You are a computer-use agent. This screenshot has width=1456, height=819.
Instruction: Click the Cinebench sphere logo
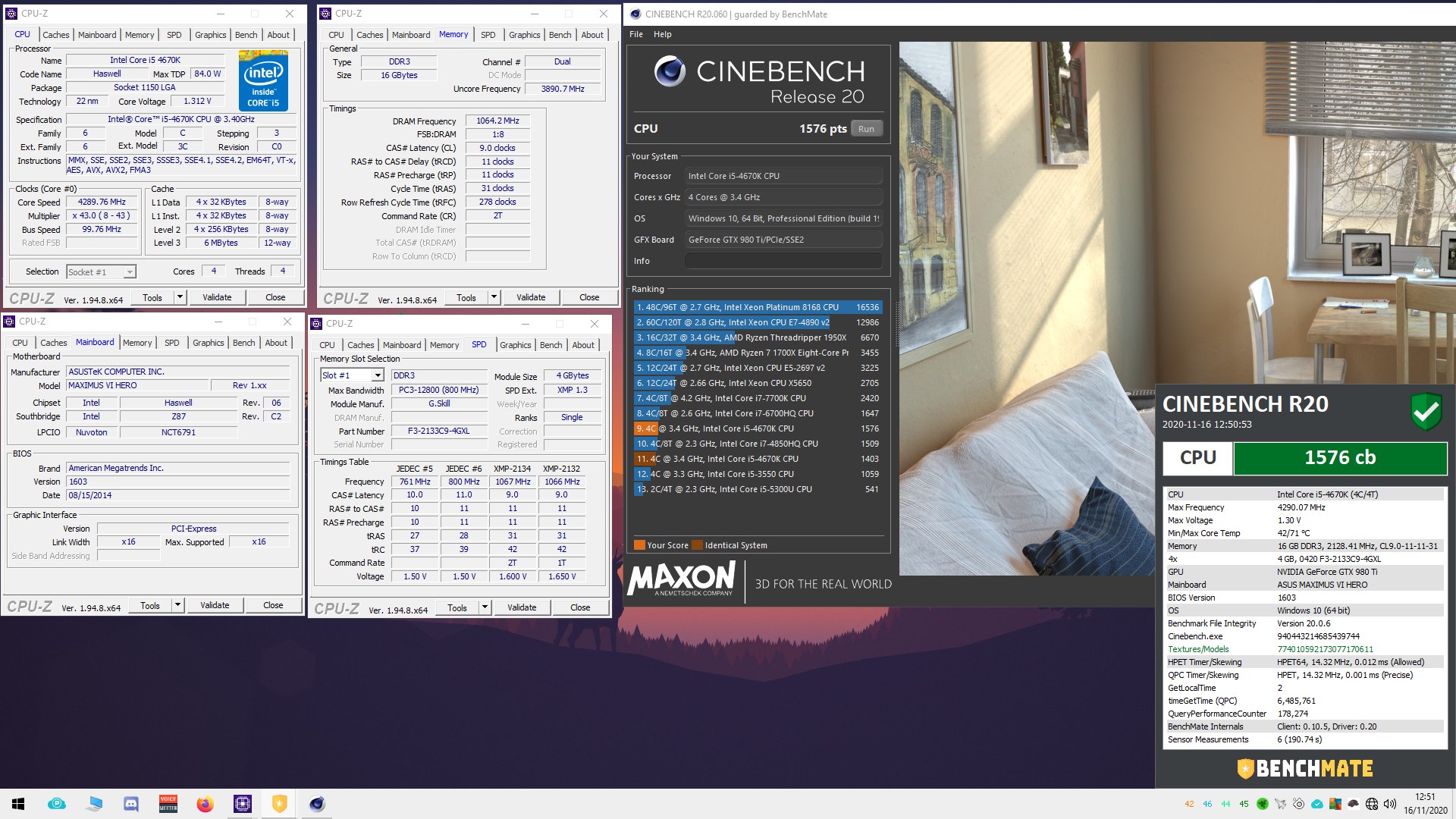click(670, 71)
